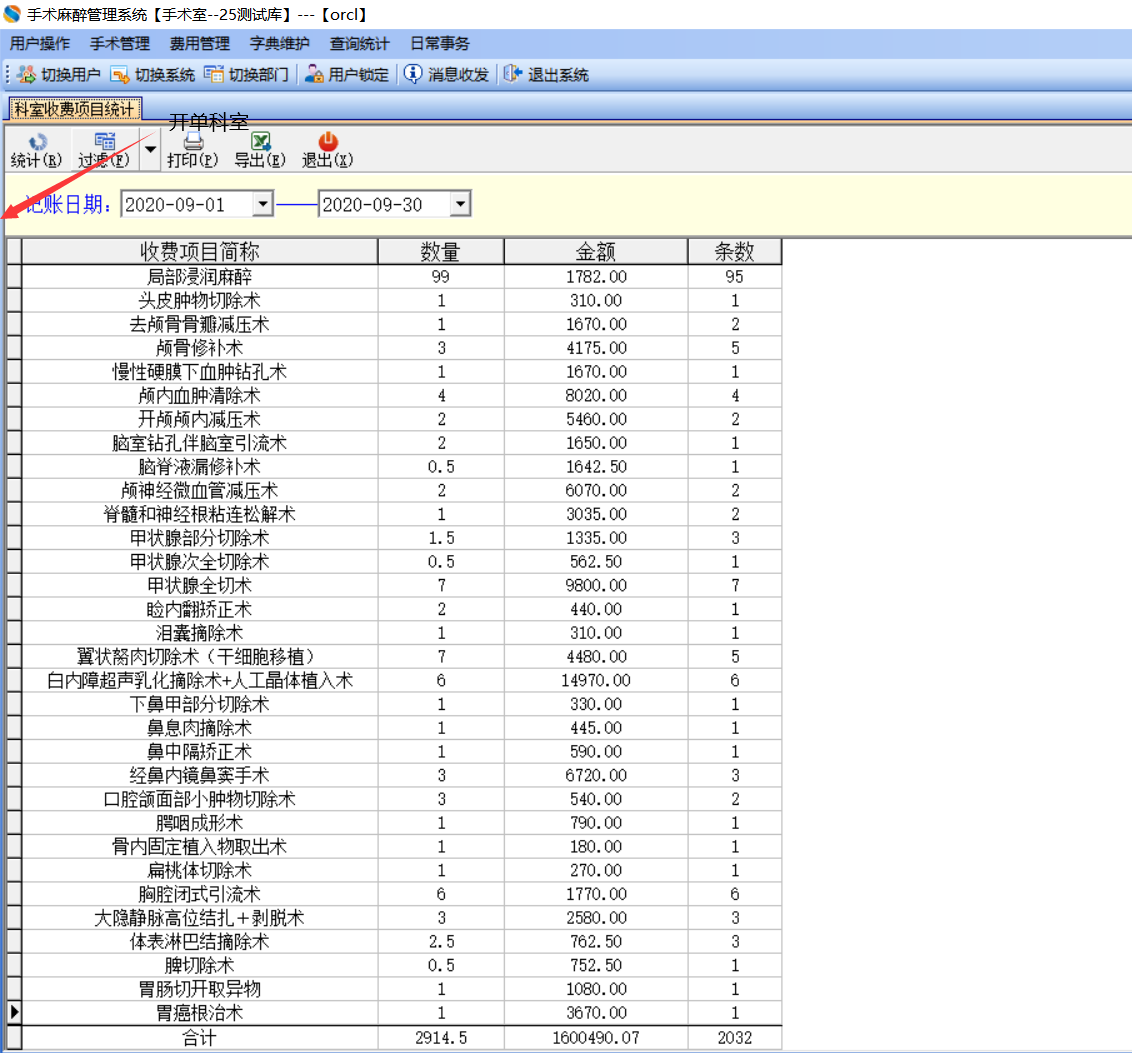
Task: Open the 查询统计 menu
Action: [x=360, y=43]
